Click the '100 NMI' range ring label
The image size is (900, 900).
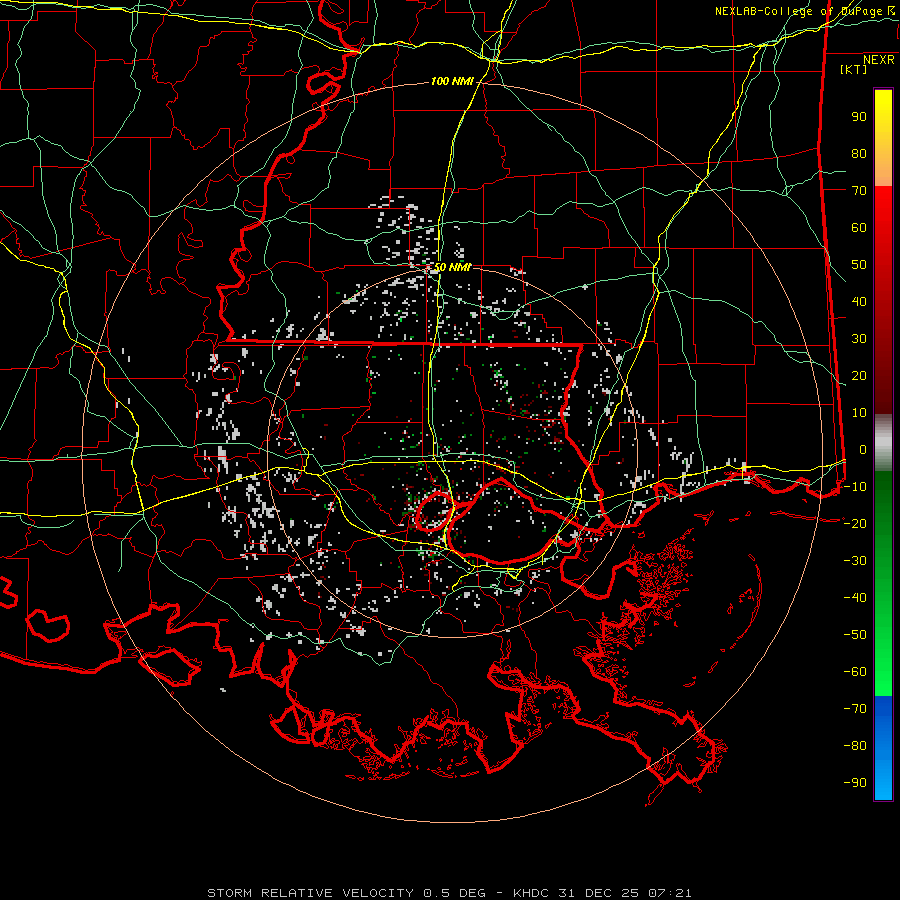(x=452, y=82)
